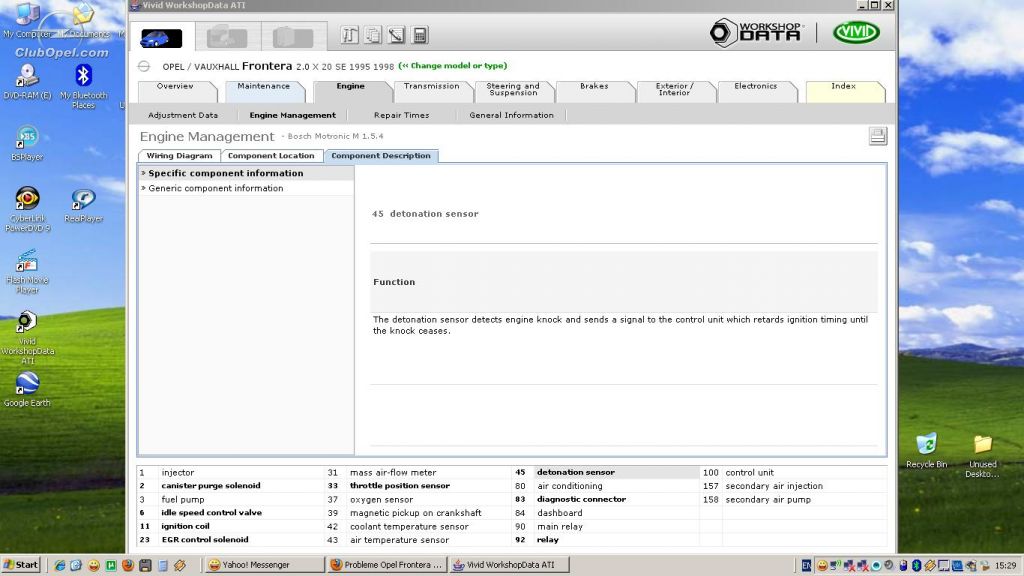Switch to Yahoo! Messenger taskbar button

coord(264,565)
